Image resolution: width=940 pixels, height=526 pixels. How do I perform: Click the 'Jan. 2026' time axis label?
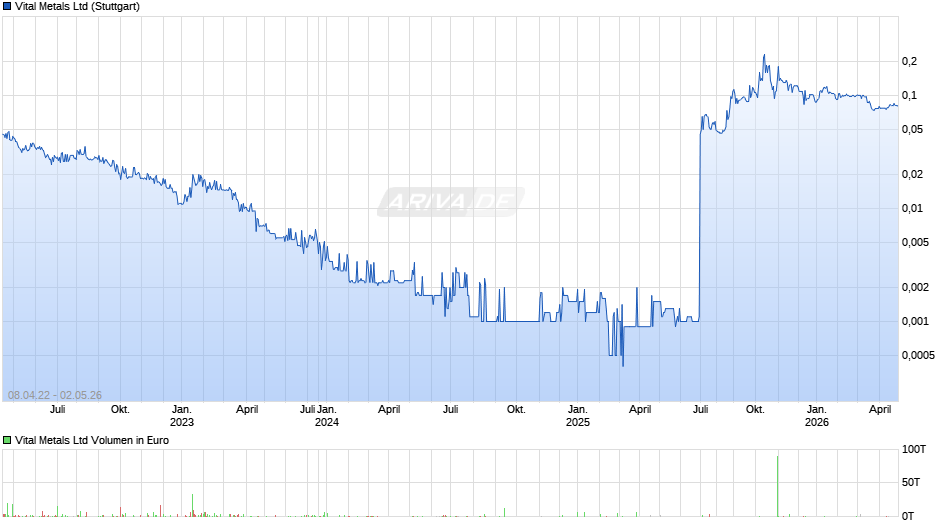(817, 416)
